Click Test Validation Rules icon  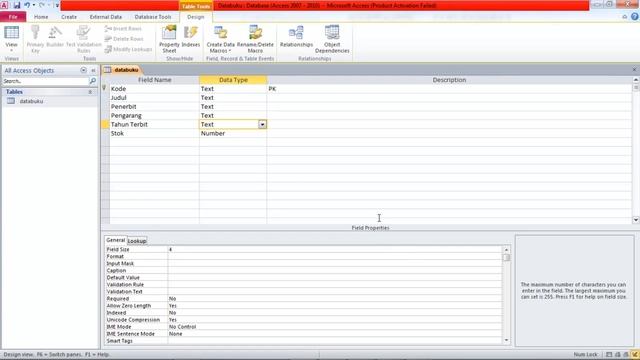(84, 39)
